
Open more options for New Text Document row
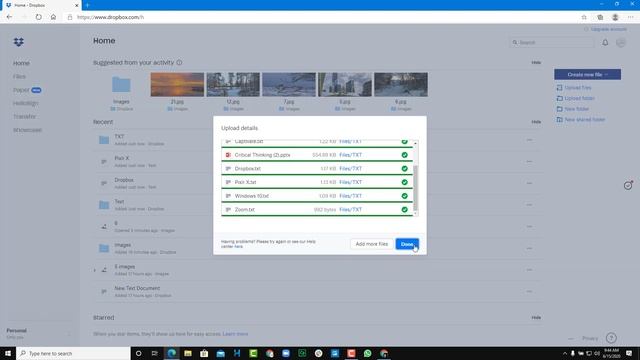529,291
